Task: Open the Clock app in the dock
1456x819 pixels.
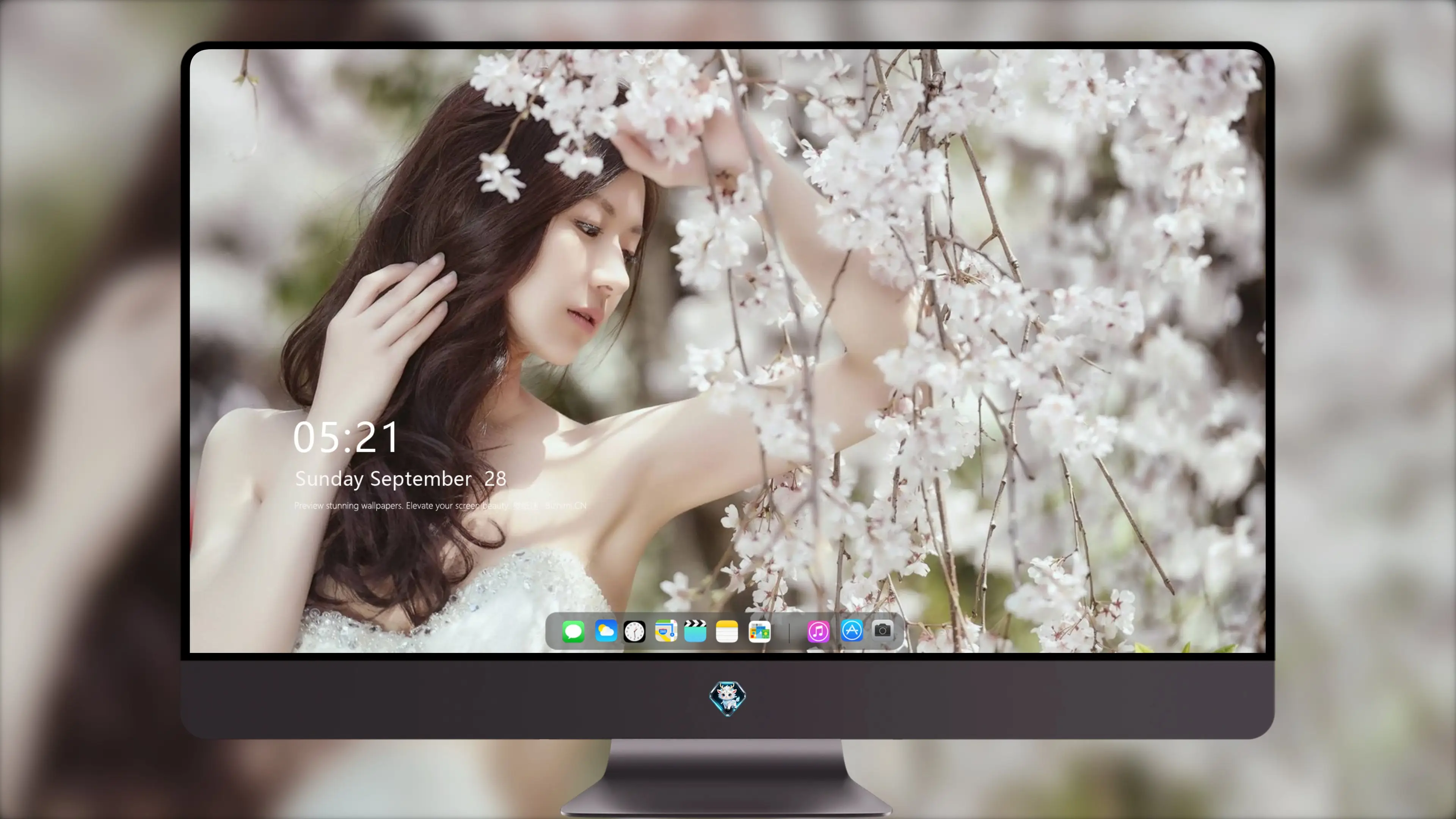Action: (x=634, y=631)
